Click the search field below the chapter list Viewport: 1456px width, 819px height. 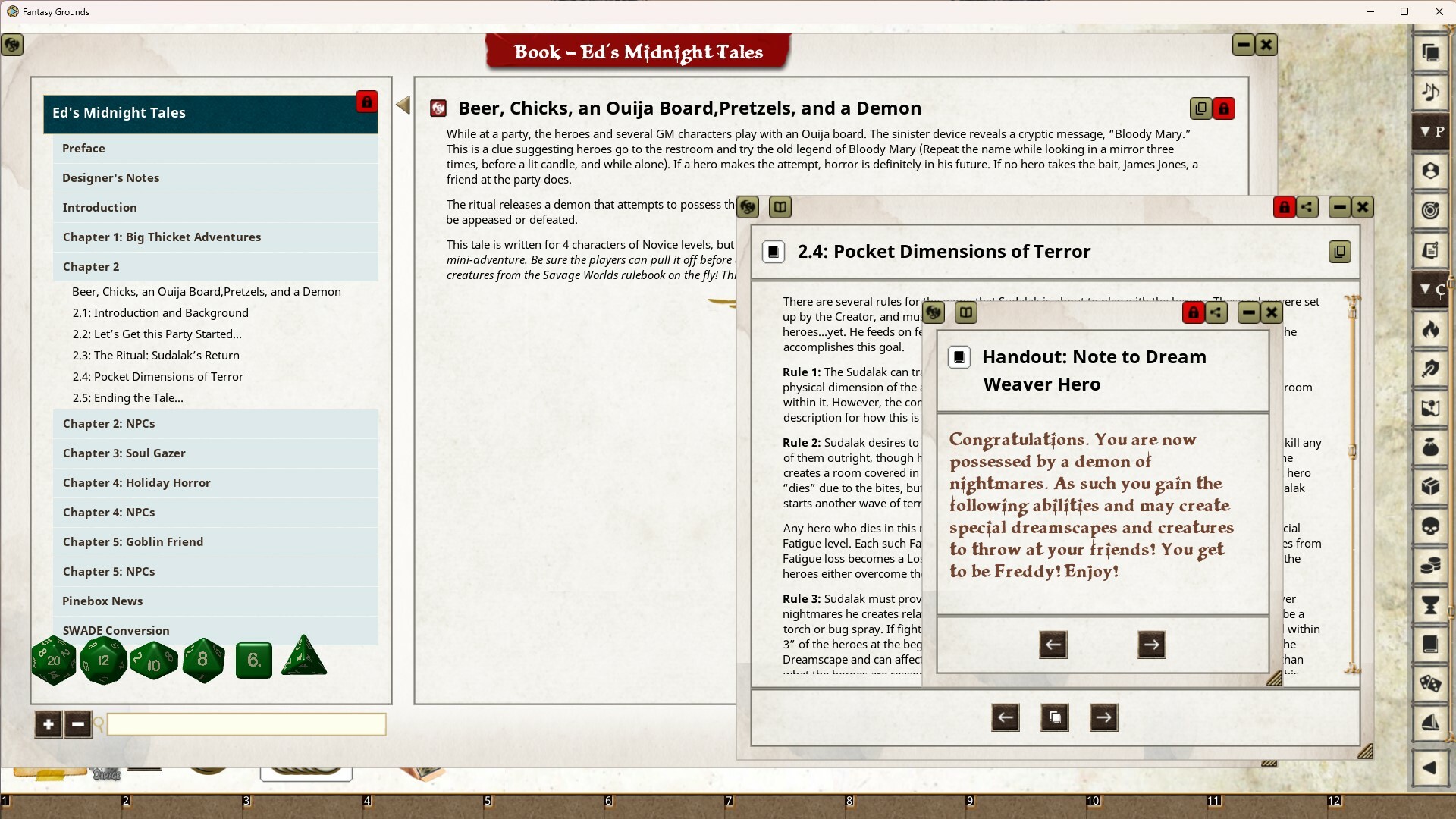tap(246, 724)
